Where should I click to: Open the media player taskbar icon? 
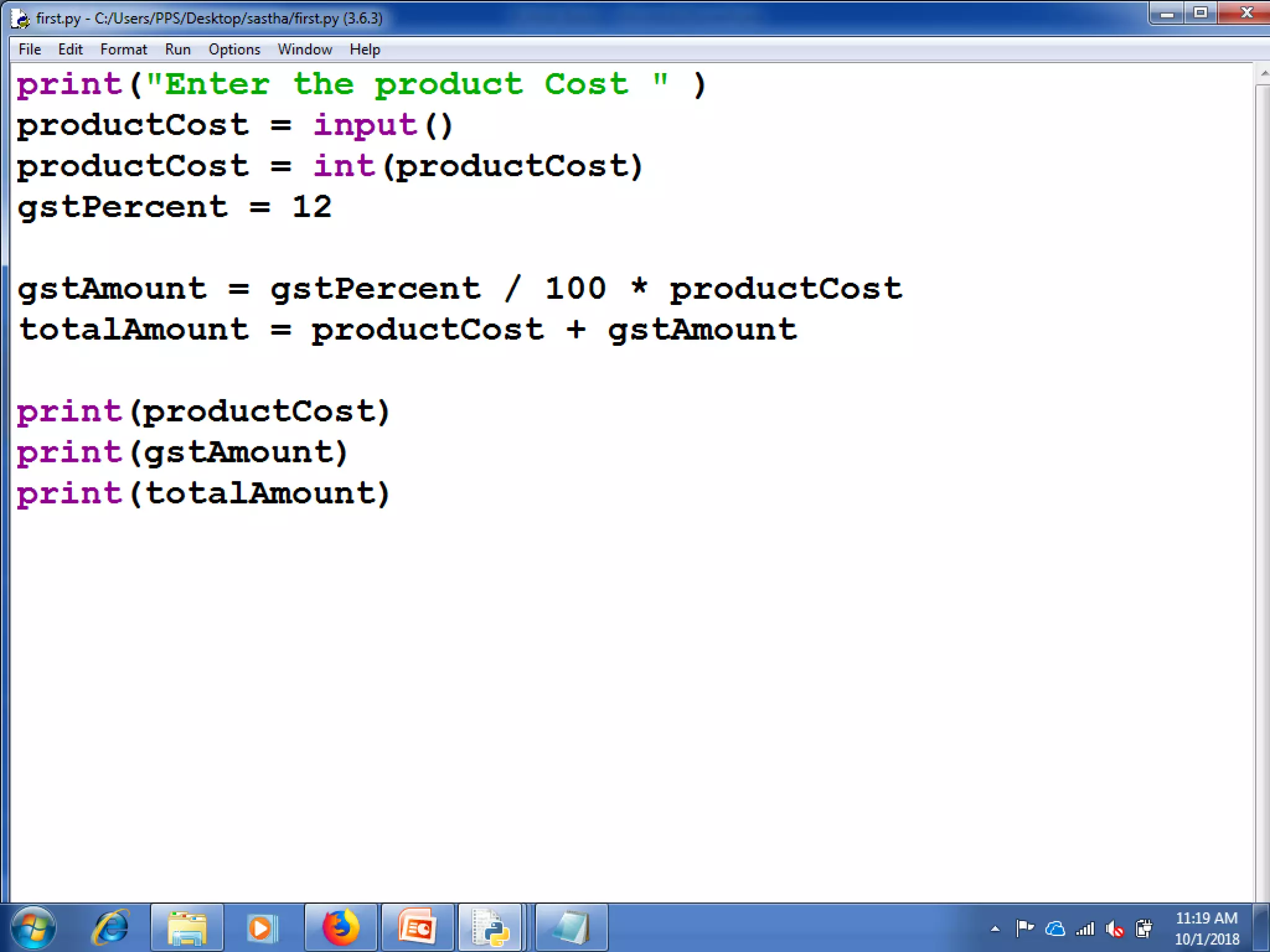click(263, 928)
